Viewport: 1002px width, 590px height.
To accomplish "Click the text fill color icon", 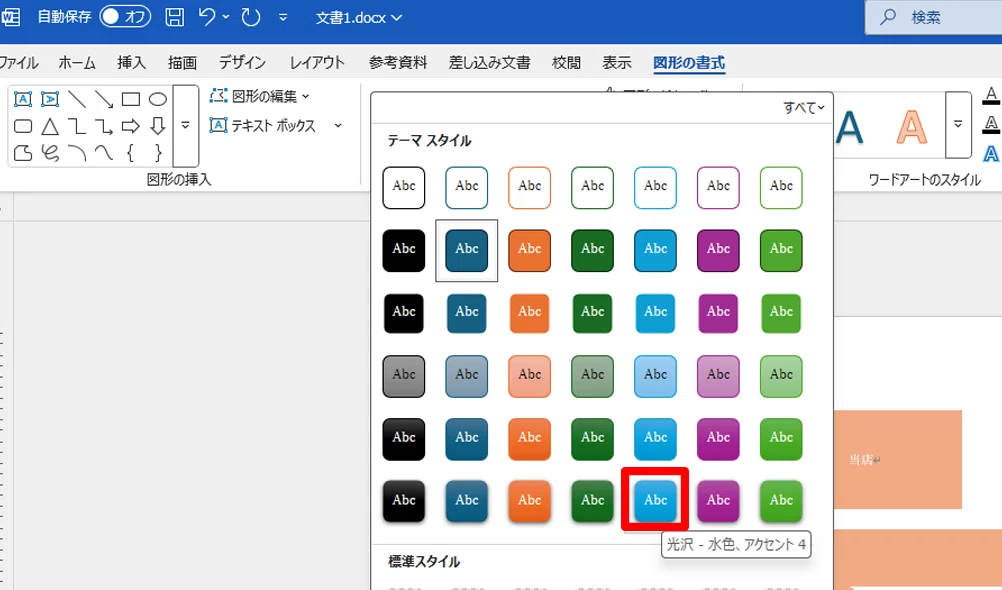I will 991,97.
